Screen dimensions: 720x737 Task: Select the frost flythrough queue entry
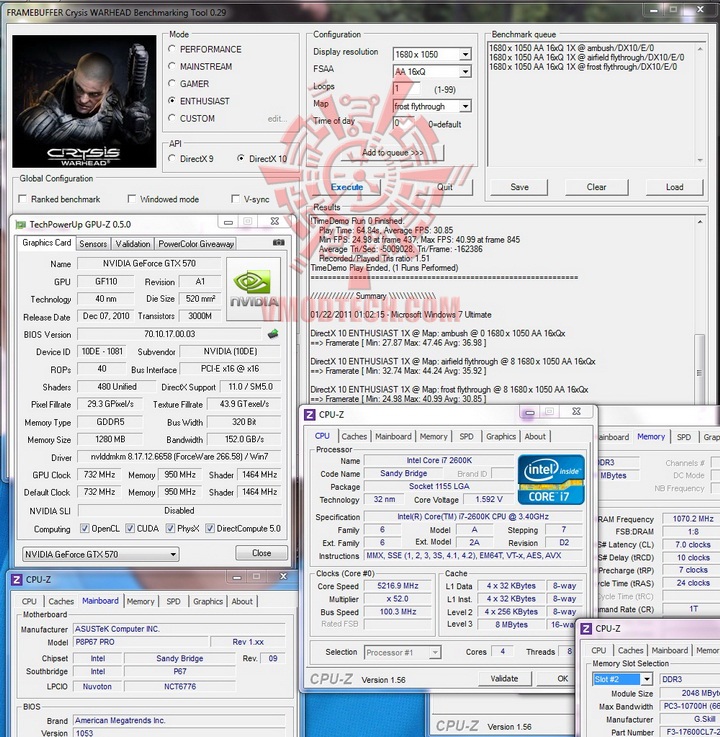click(583, 67)
